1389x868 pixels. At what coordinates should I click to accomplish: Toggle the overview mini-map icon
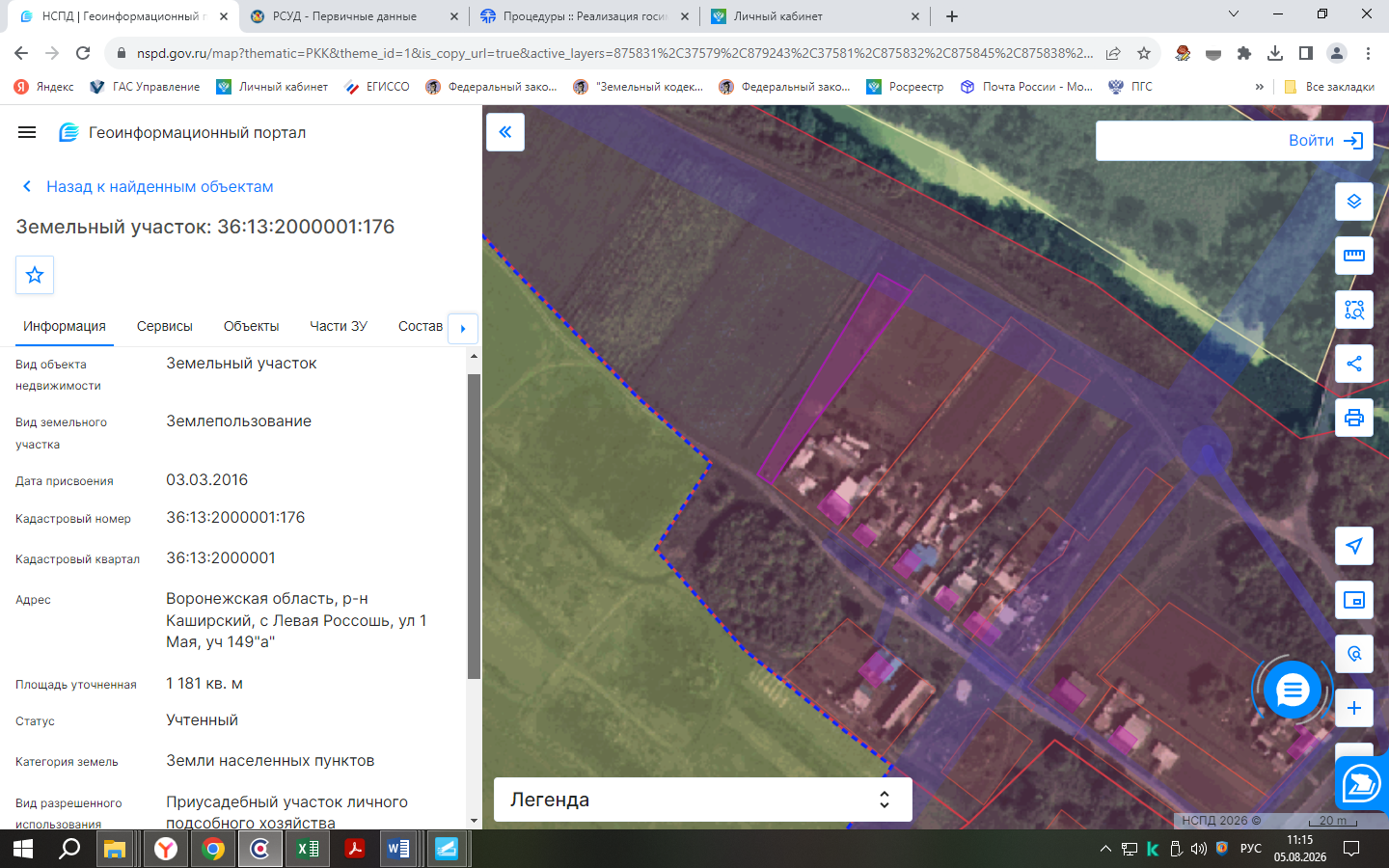(x=1354, y=600)
